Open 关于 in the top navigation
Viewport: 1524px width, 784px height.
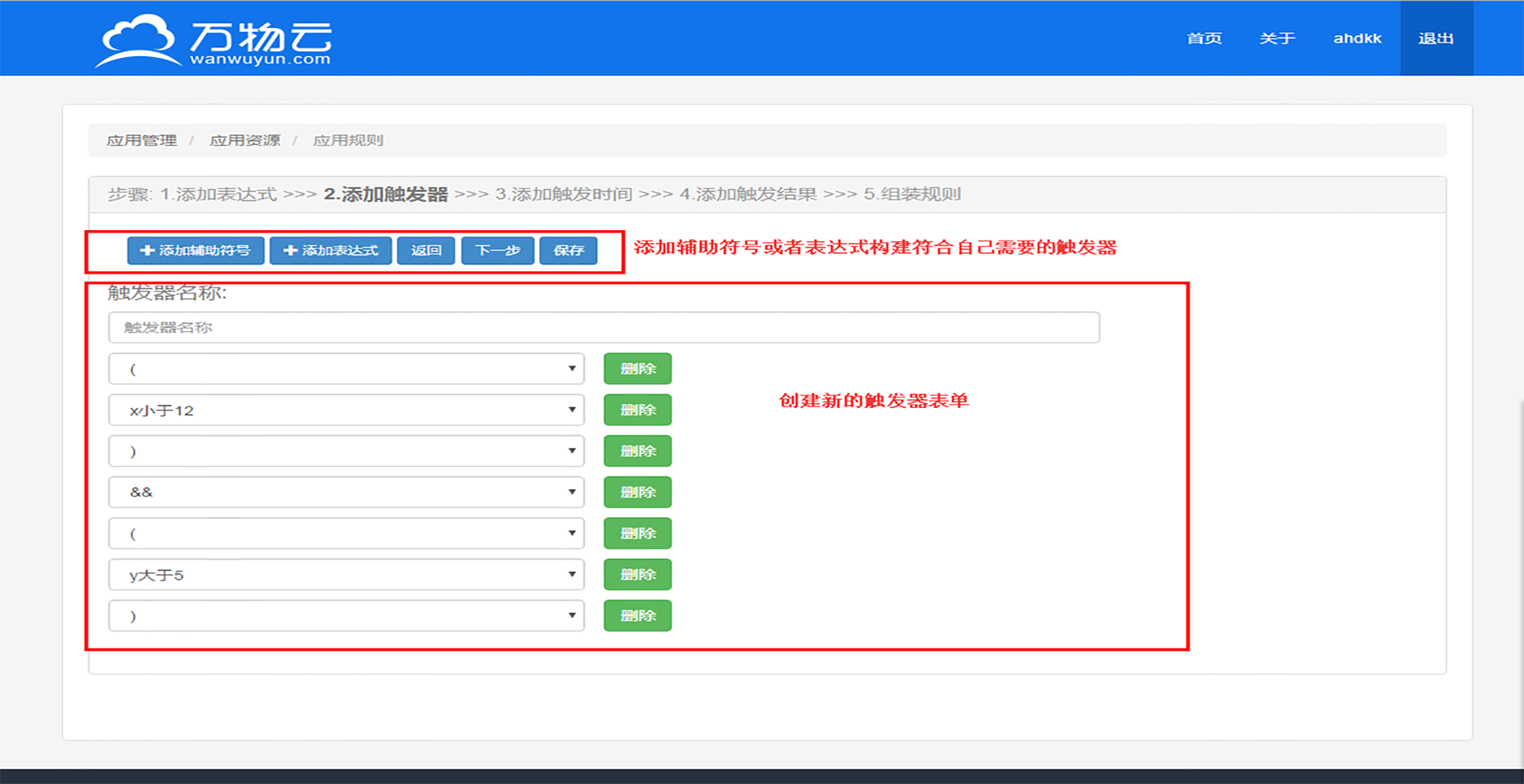coord(1277,38)
